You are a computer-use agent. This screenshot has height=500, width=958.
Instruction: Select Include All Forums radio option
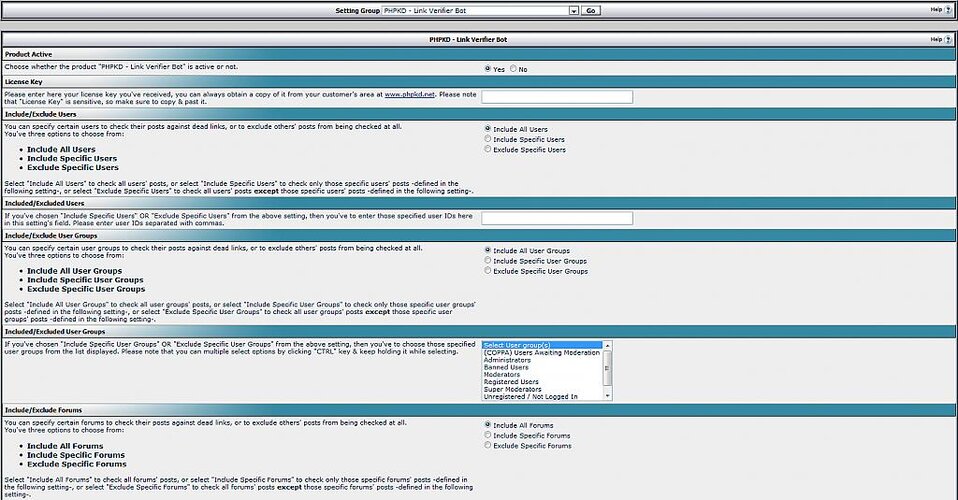pos(488,424)
